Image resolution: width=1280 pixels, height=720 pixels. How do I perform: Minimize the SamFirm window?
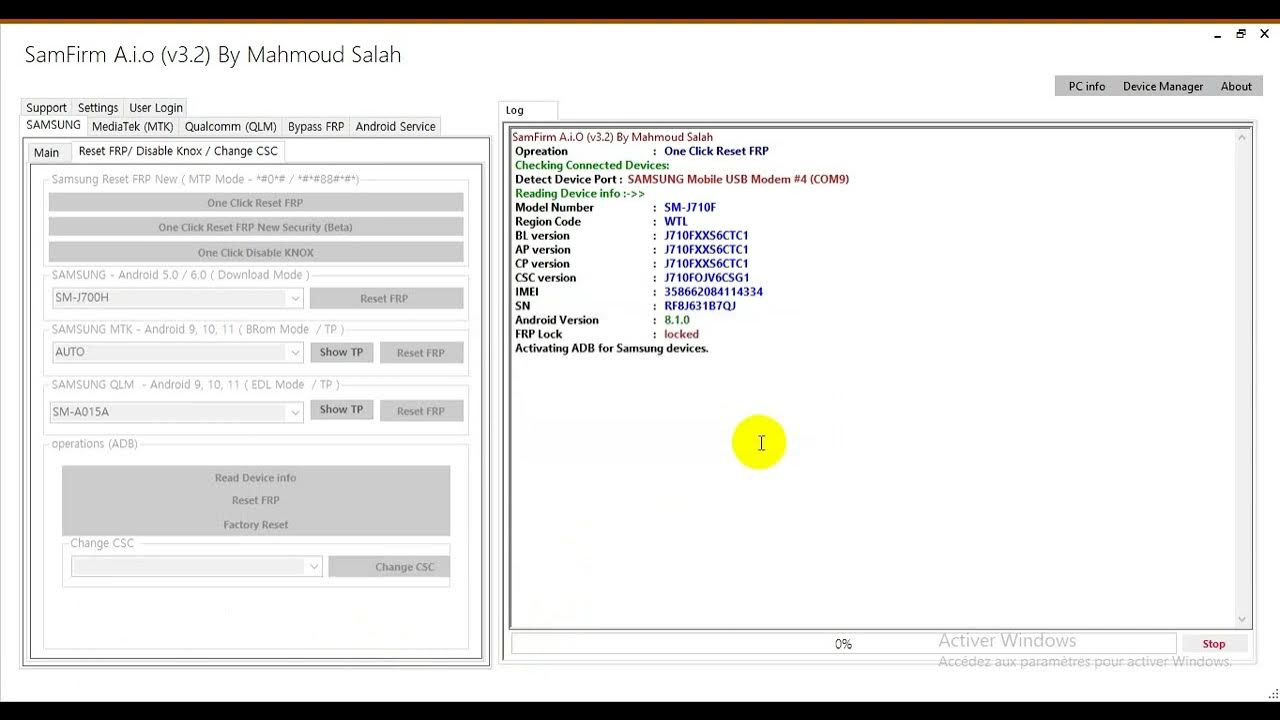[x=1217, y=34]
